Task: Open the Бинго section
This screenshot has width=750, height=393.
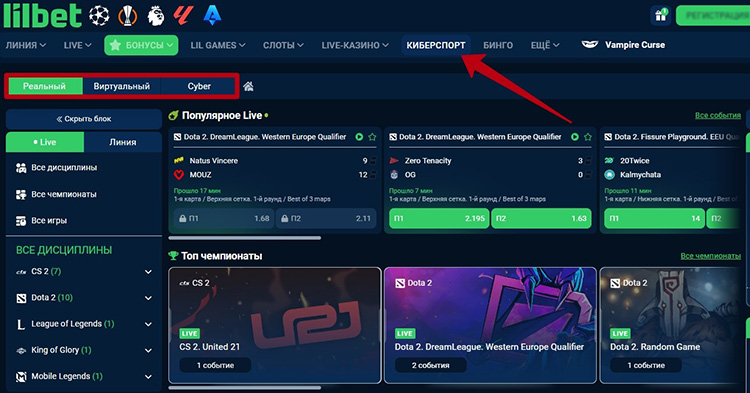Action: click(x=498, y=45)
